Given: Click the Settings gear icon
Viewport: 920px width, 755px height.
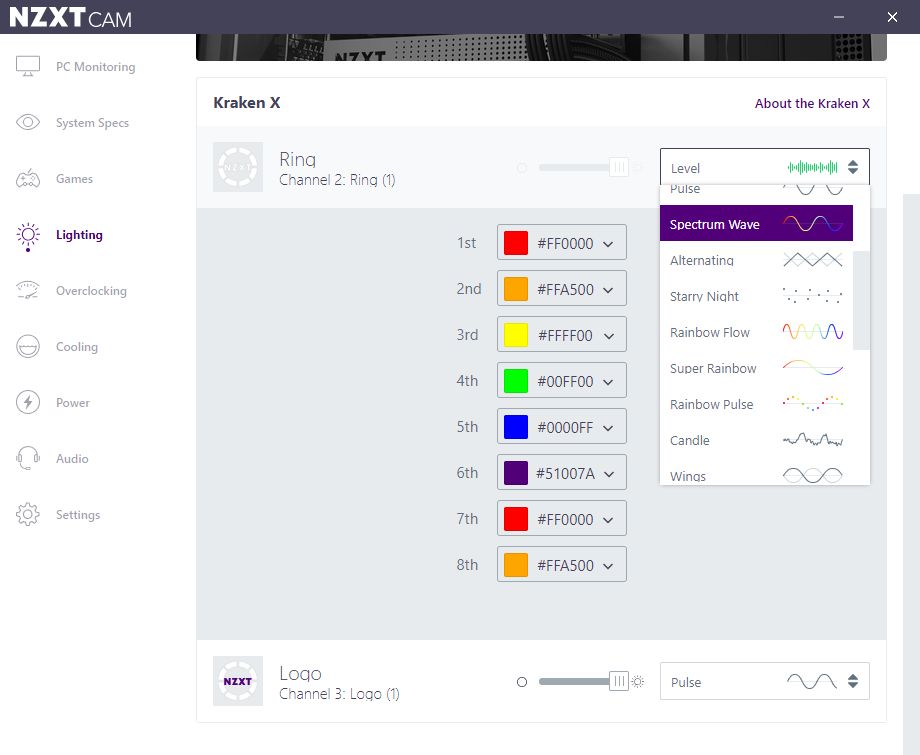Looking at the screenshot, I should [28, 514].
